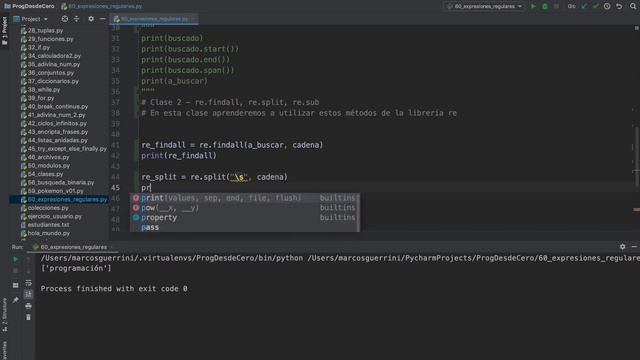
Task: Update project with the blue Git arrow
Action: (x=584, y=7)
